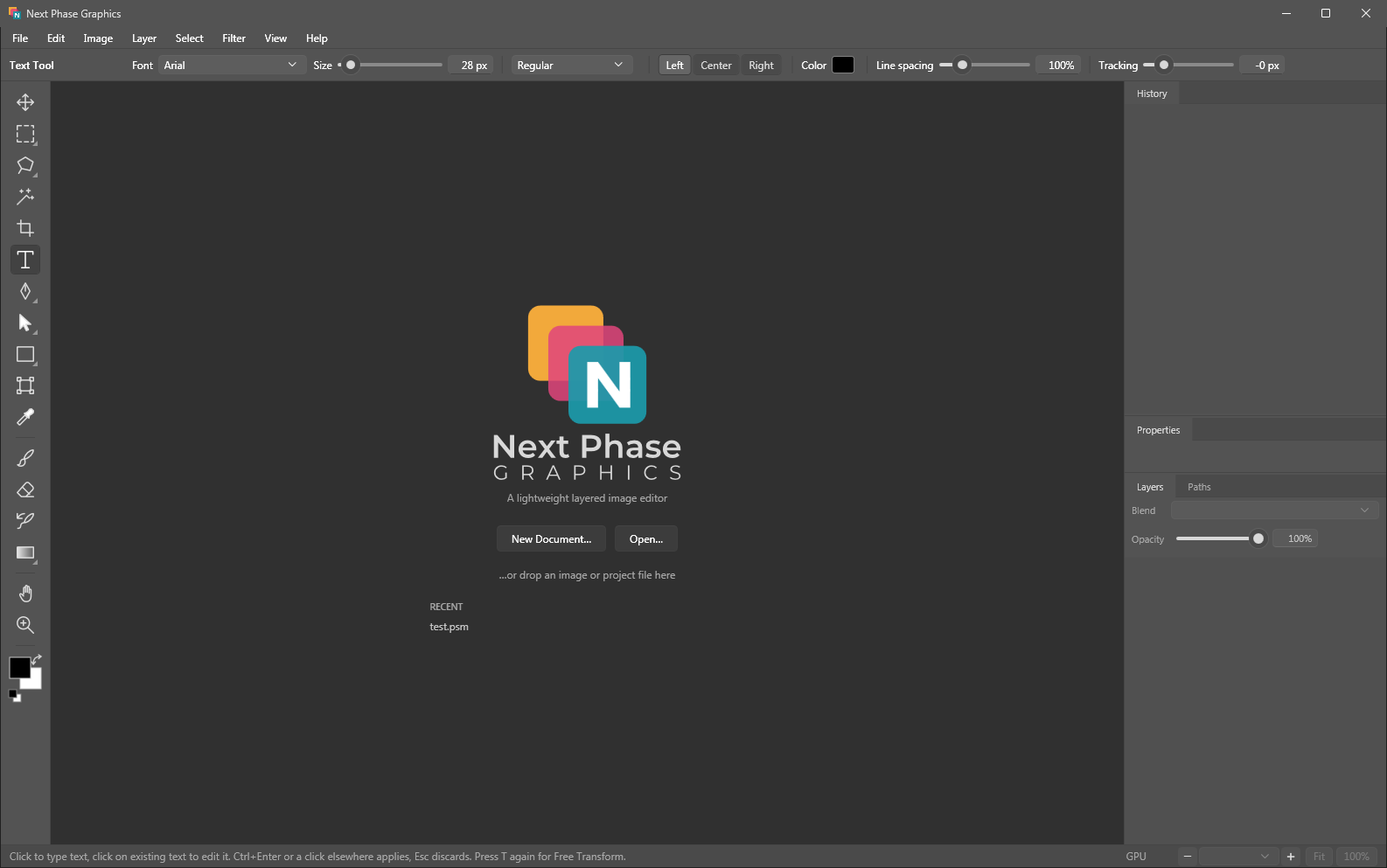Select the Path Selection arrow tool
The image size is (1387, 868).
(25, 323)
